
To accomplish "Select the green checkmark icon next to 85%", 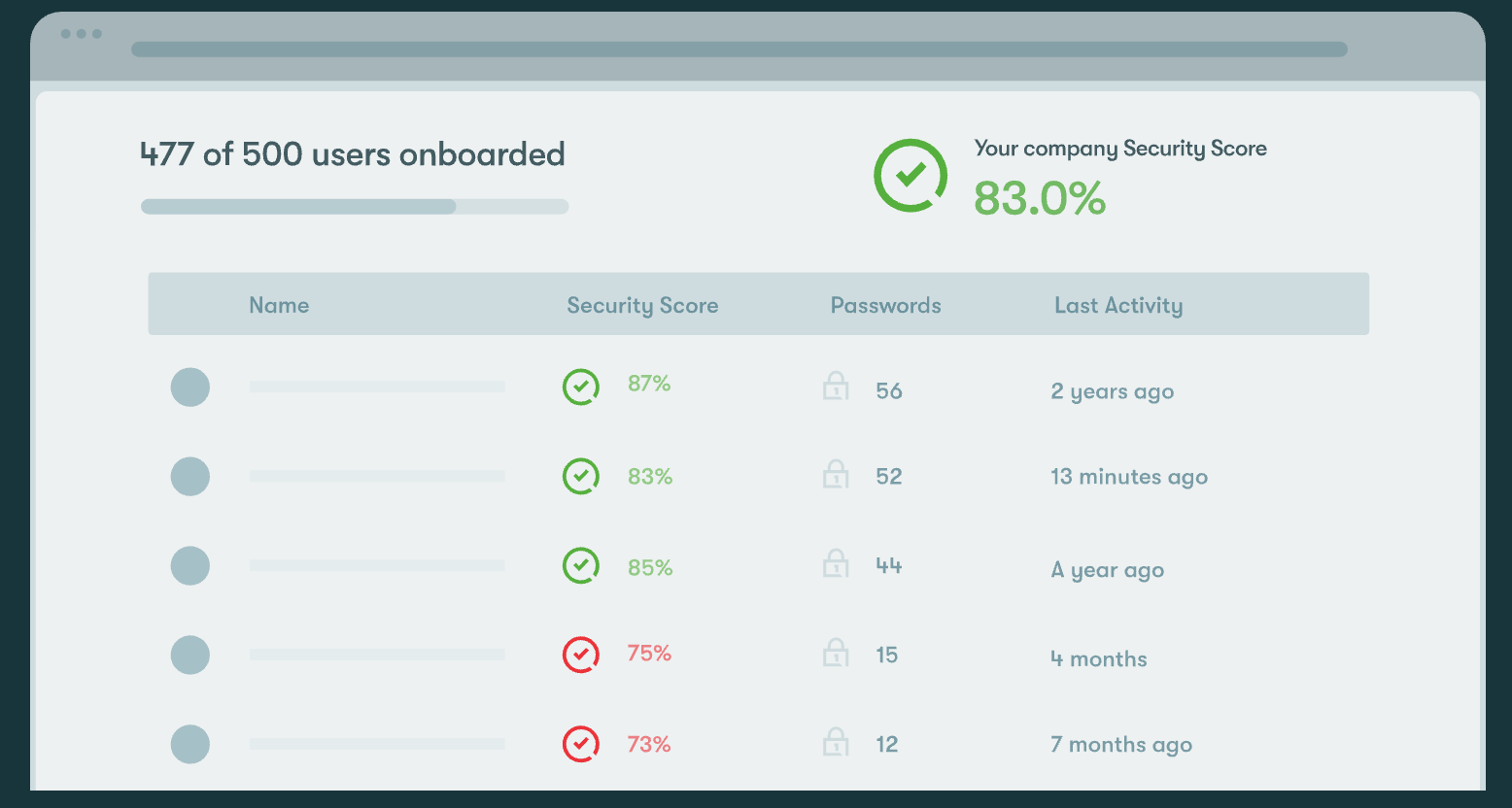I will pos(580,565).
